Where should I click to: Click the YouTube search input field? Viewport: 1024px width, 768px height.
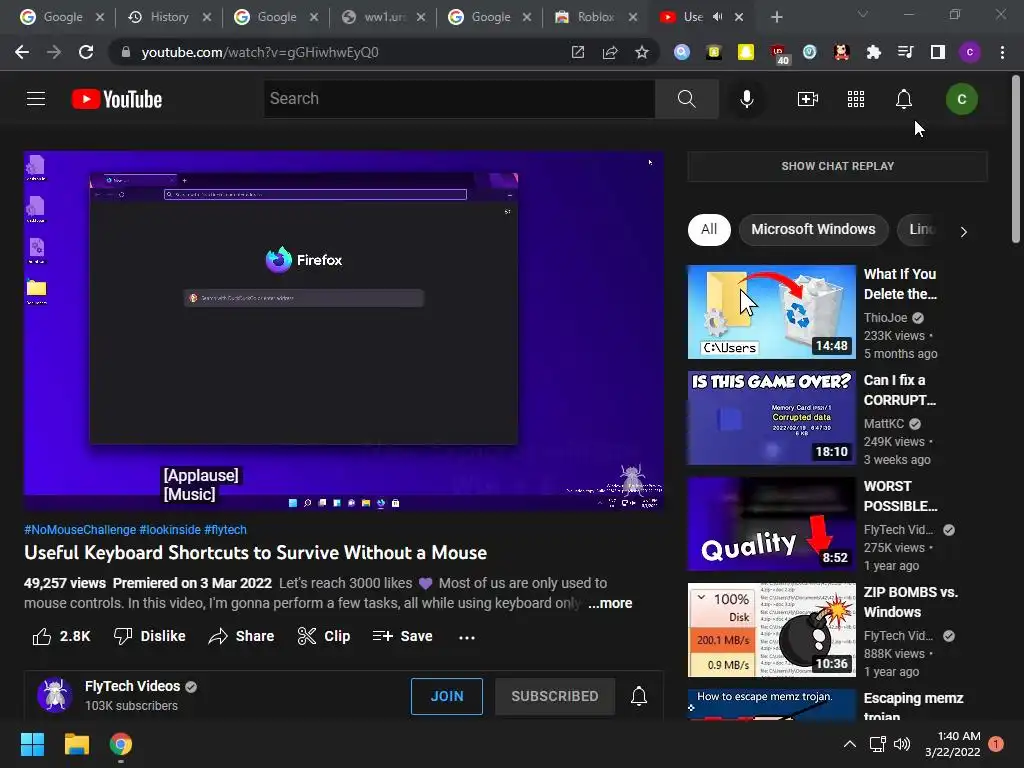459,99
